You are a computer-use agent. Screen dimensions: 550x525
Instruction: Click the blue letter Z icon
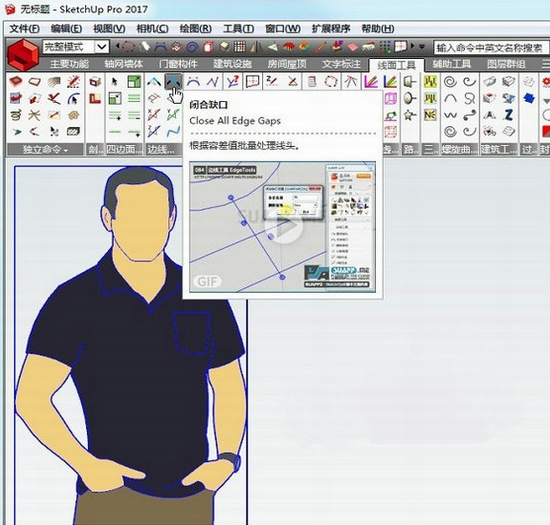509,115
